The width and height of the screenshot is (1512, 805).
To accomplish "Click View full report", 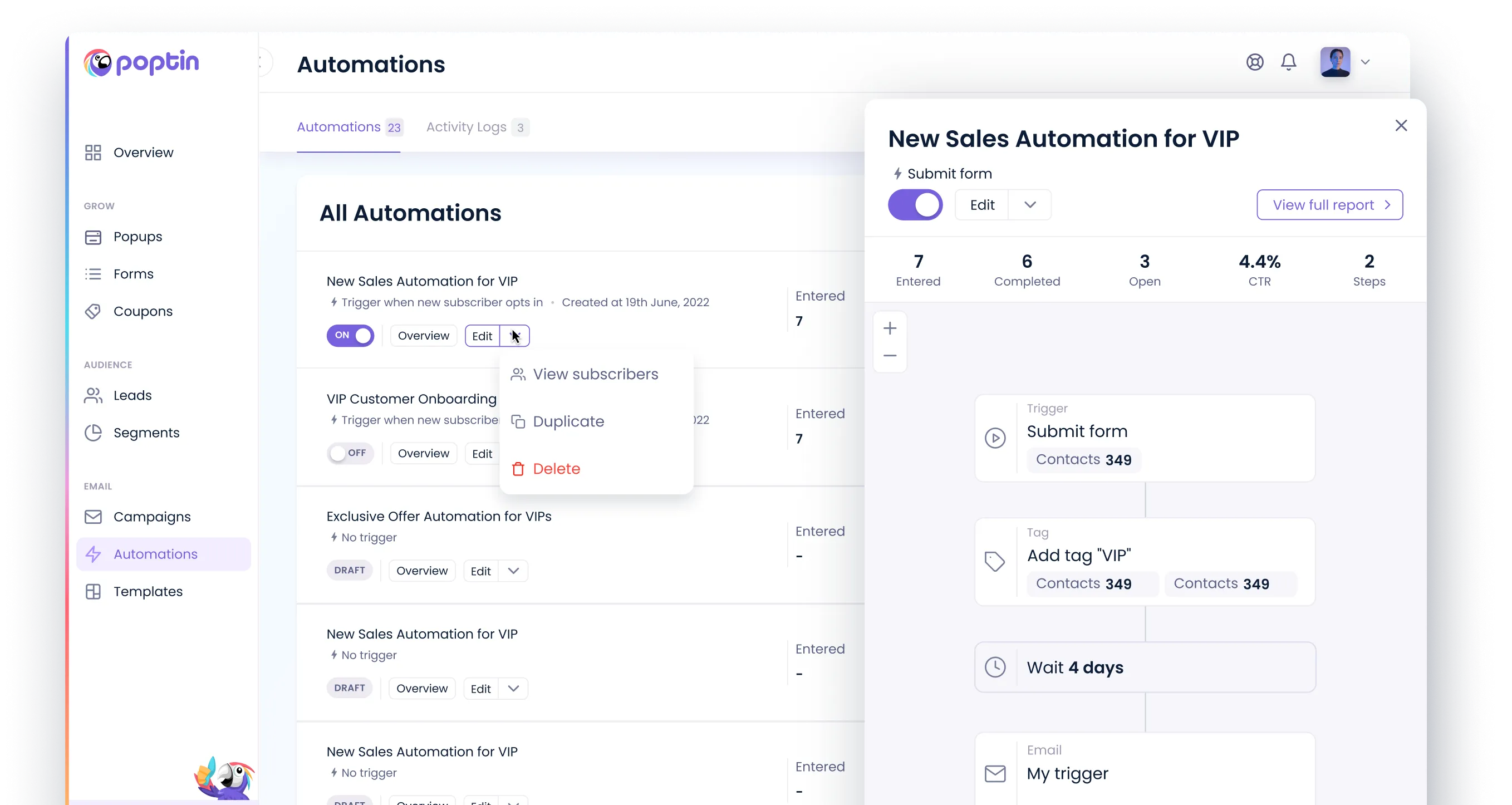I will [1329, 205].
